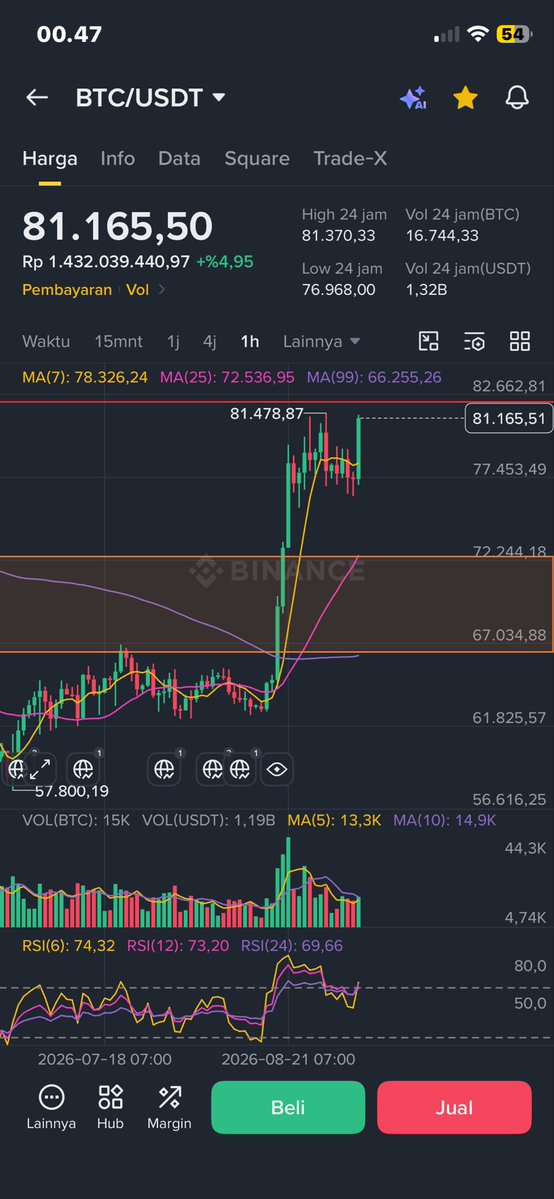Switch to the Harga tab

[x=50, y=158]
